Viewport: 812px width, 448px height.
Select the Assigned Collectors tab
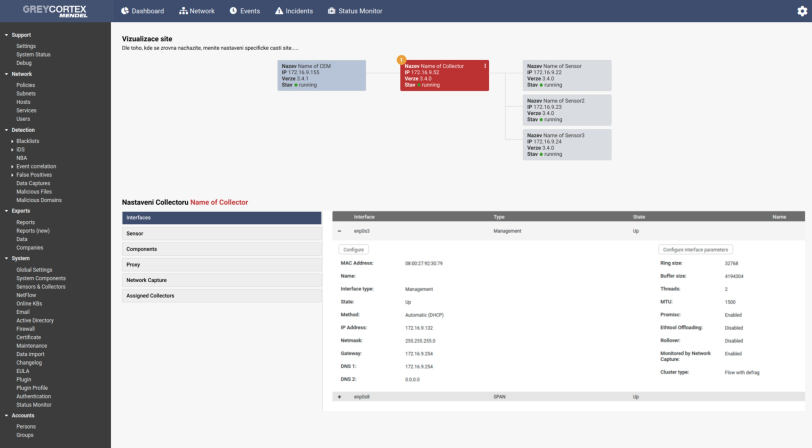pyautogui.click(x=222, y=296)
